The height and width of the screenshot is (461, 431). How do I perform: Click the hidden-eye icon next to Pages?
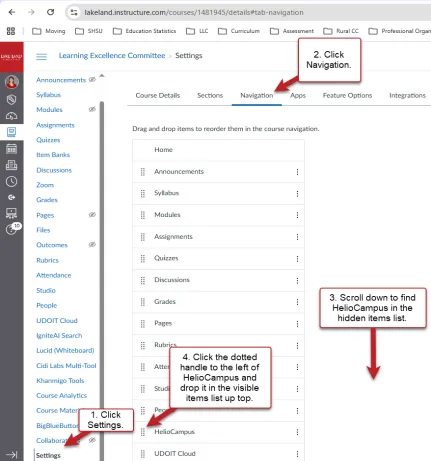pyautogui.click(x=92, y=215)
